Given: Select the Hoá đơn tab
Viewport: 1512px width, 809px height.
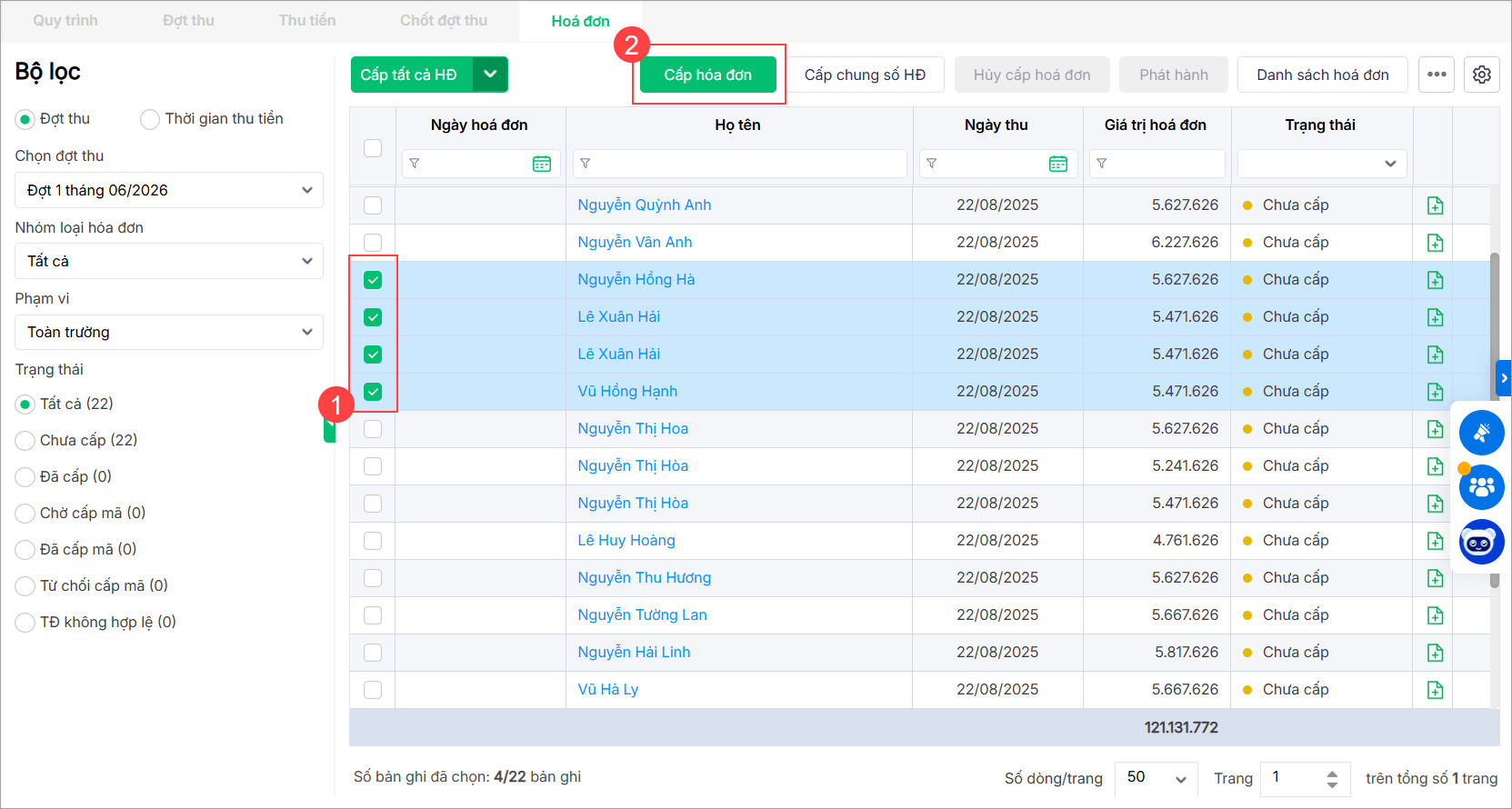Looking at the screenshot, I should [580, 21].
